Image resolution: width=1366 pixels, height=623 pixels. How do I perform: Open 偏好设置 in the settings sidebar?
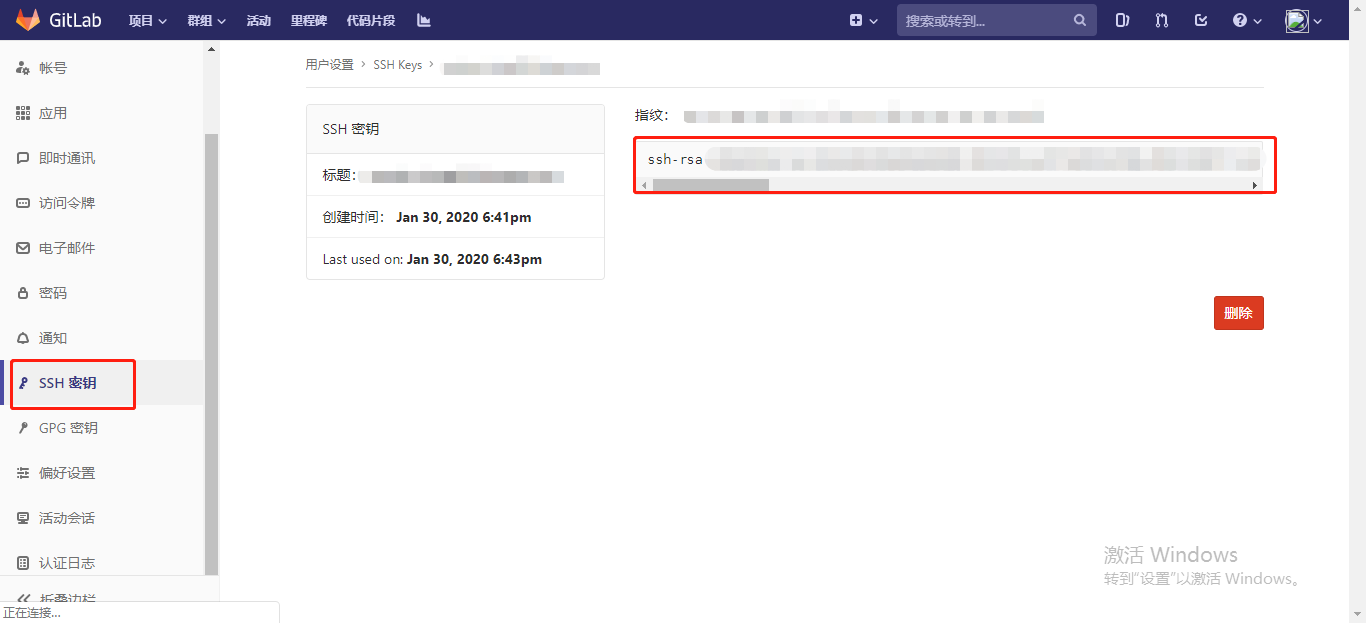click(x=102, y=473)
